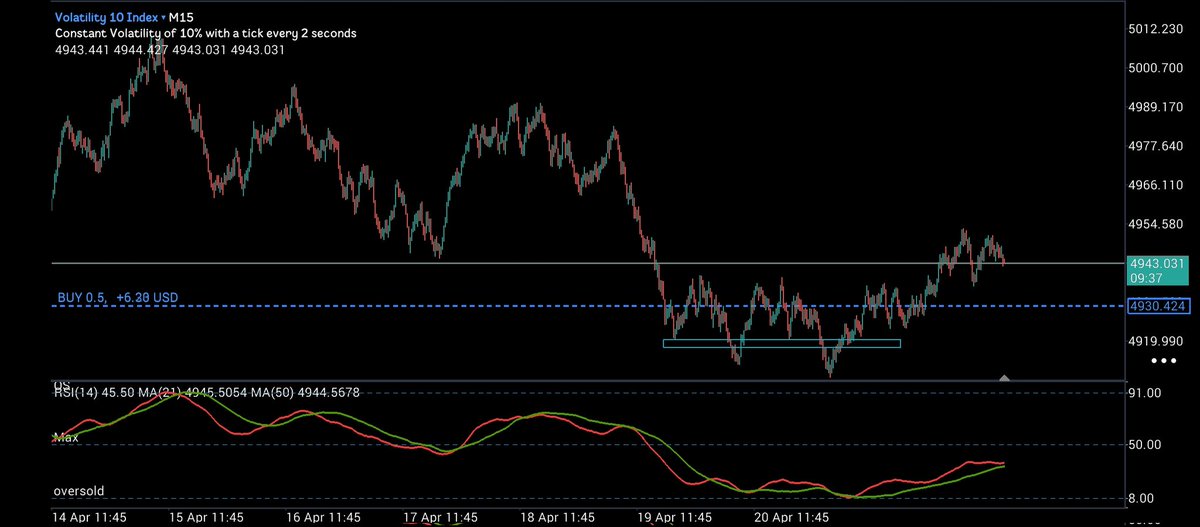Tap the constant volatility description text
The width and height of the screenshot is (1200, 527).
(205, 33)
